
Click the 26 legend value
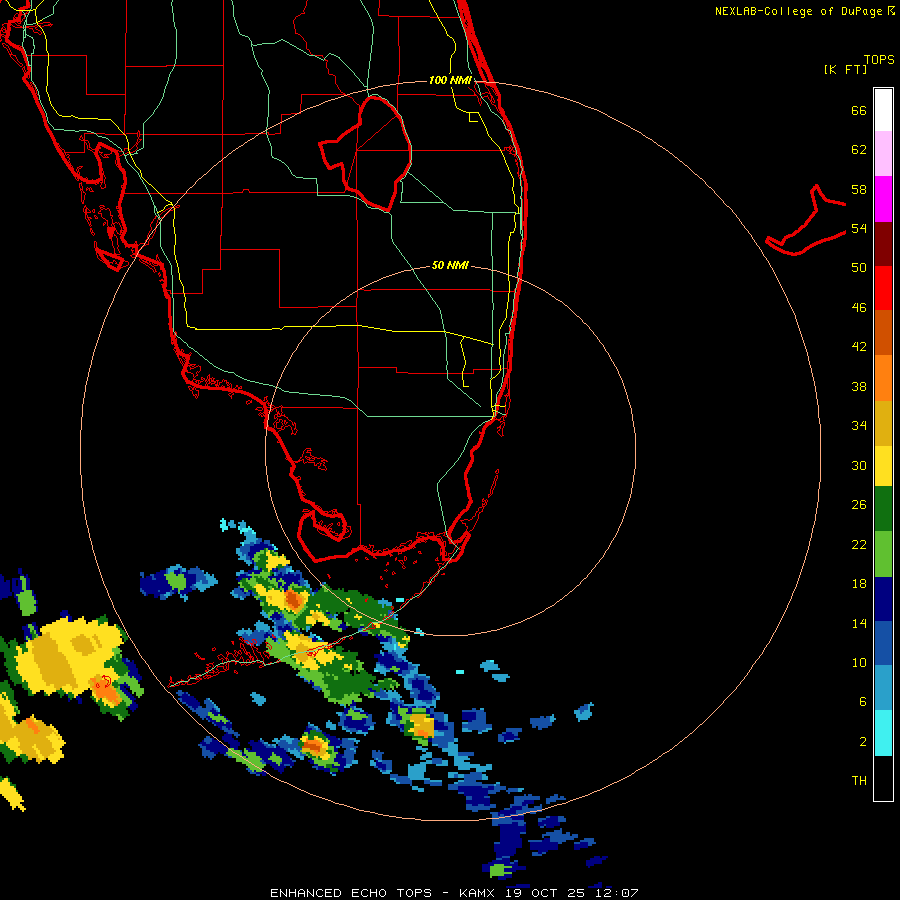click(x=859, y=505)
